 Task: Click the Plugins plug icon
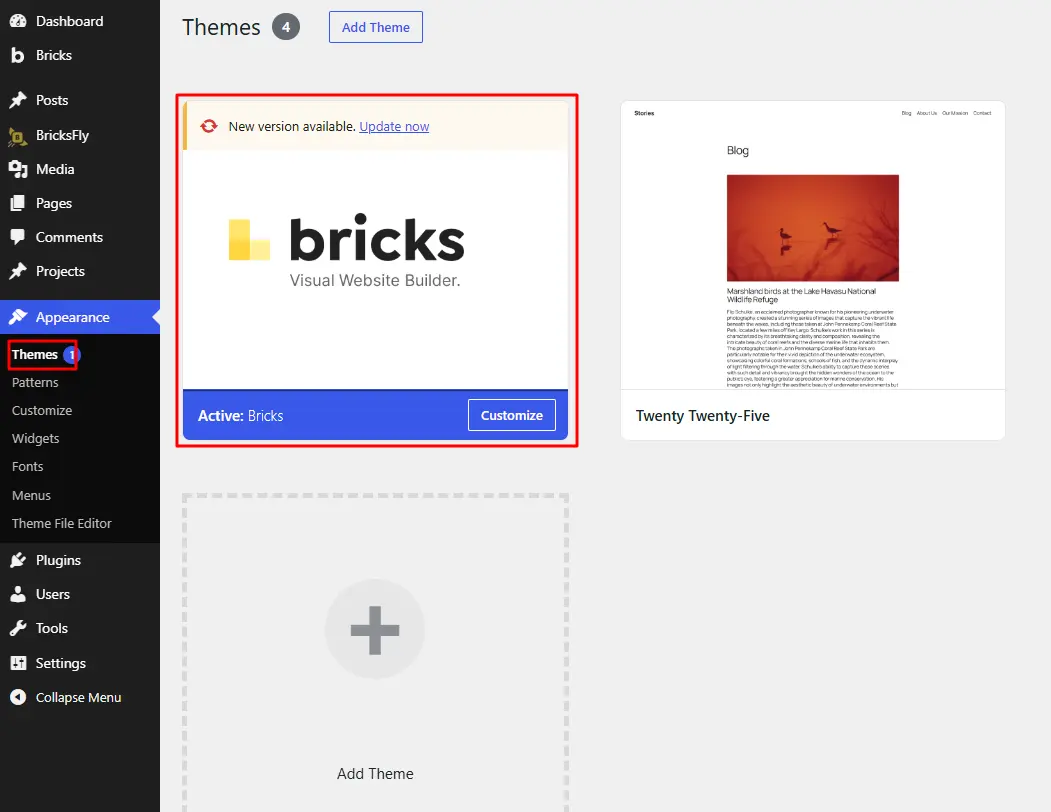click(x=18, y=560)
